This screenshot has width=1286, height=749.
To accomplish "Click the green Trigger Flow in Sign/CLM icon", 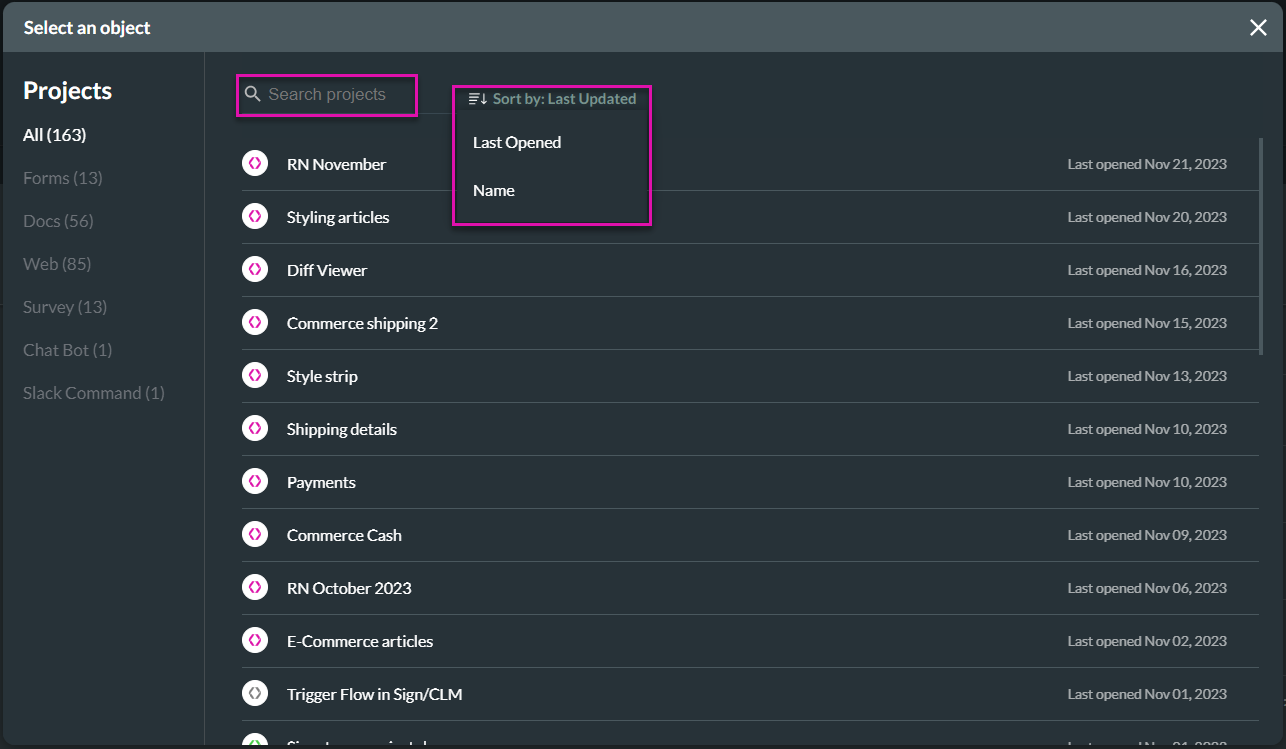I will point(255,693).
